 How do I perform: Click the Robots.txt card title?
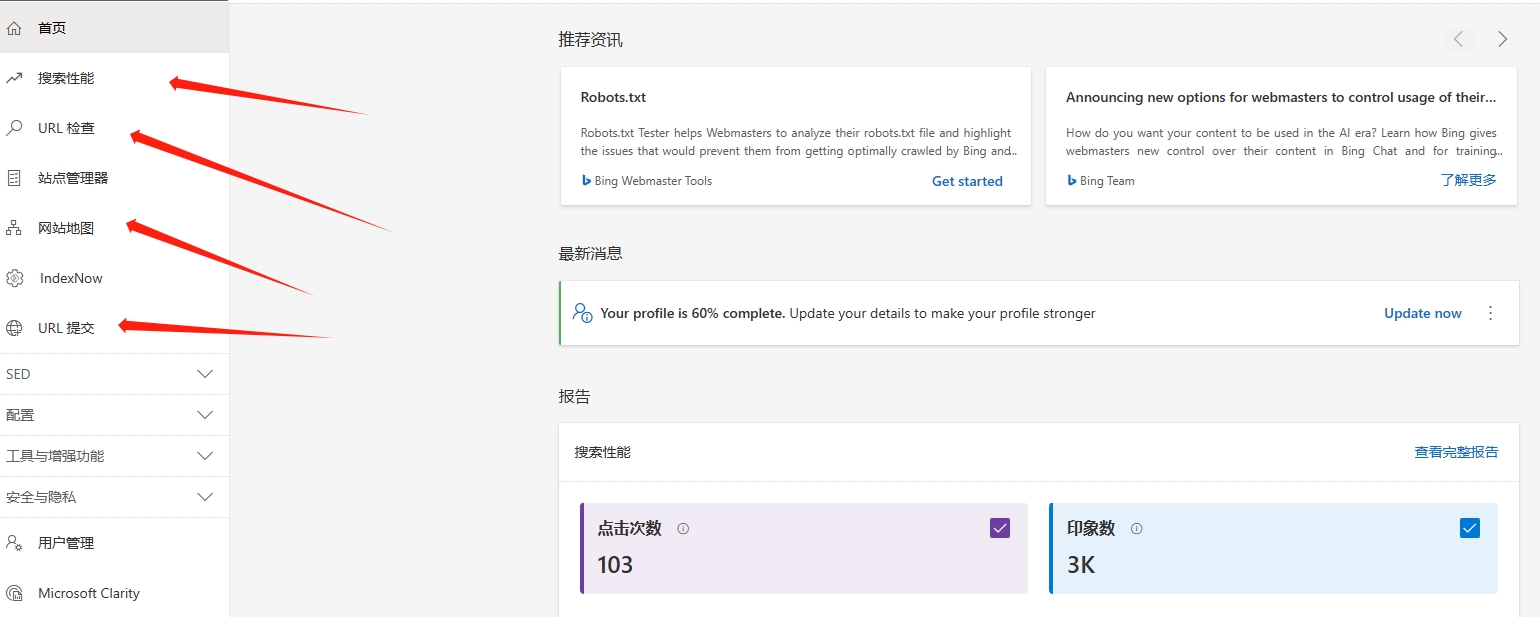point(613,97)
